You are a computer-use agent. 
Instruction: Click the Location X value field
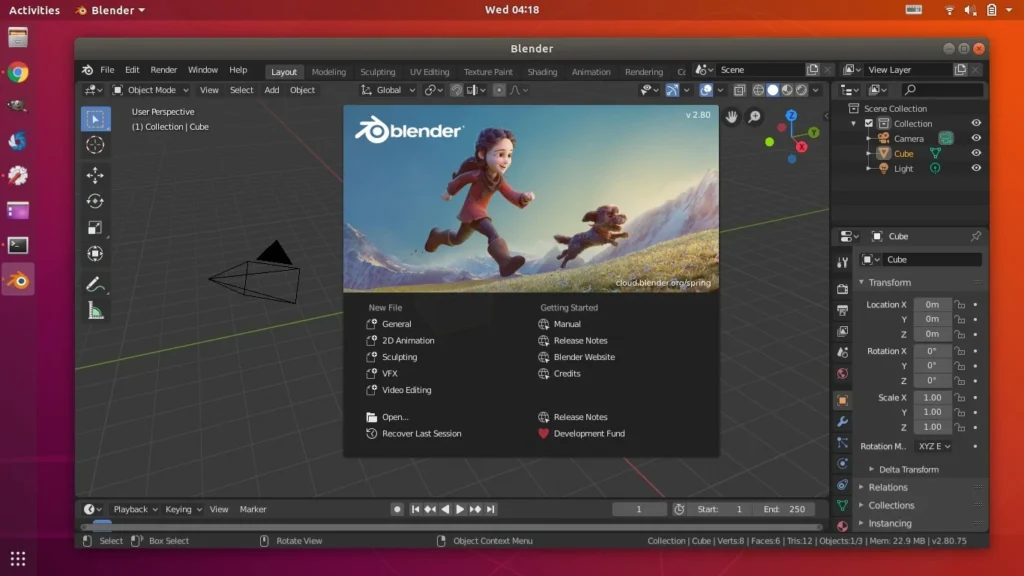932,305
